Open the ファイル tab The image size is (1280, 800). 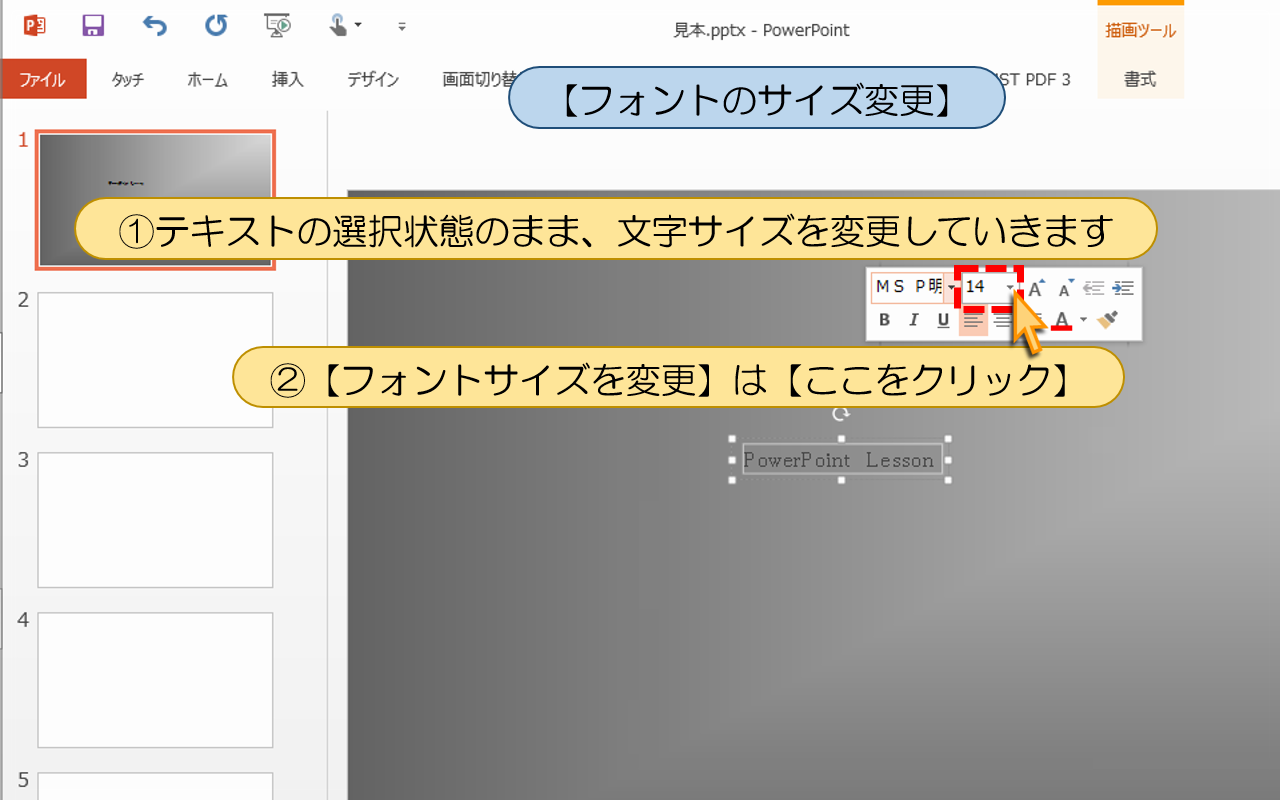43,79
